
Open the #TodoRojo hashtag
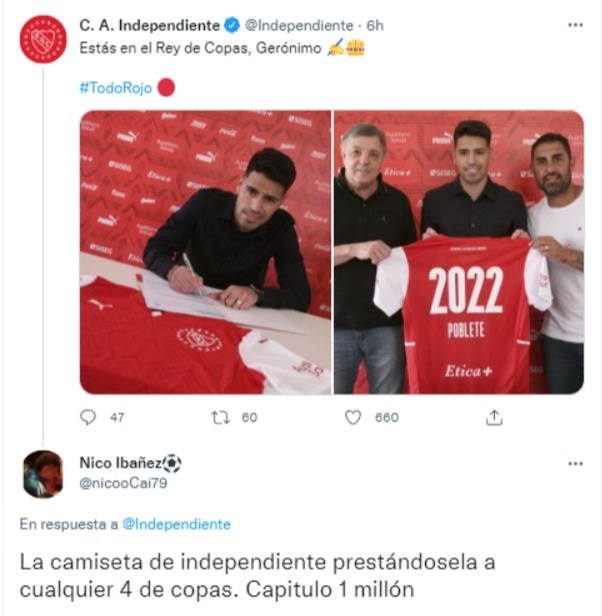click(x=116, y=88)
